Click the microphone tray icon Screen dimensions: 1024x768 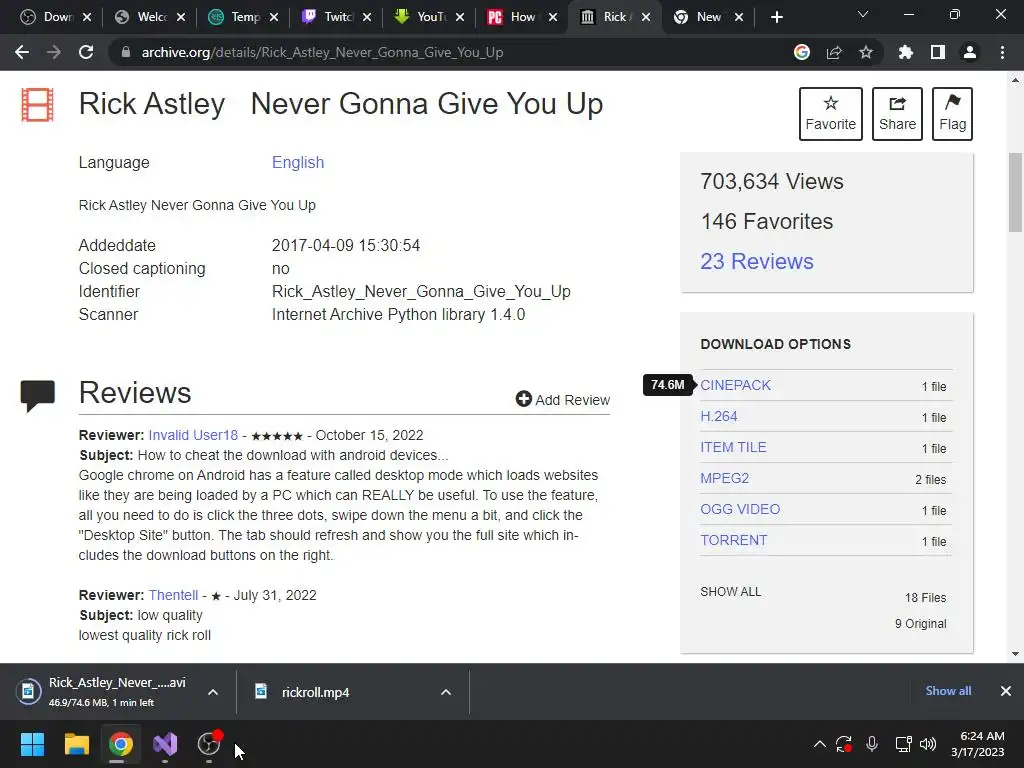872,744
